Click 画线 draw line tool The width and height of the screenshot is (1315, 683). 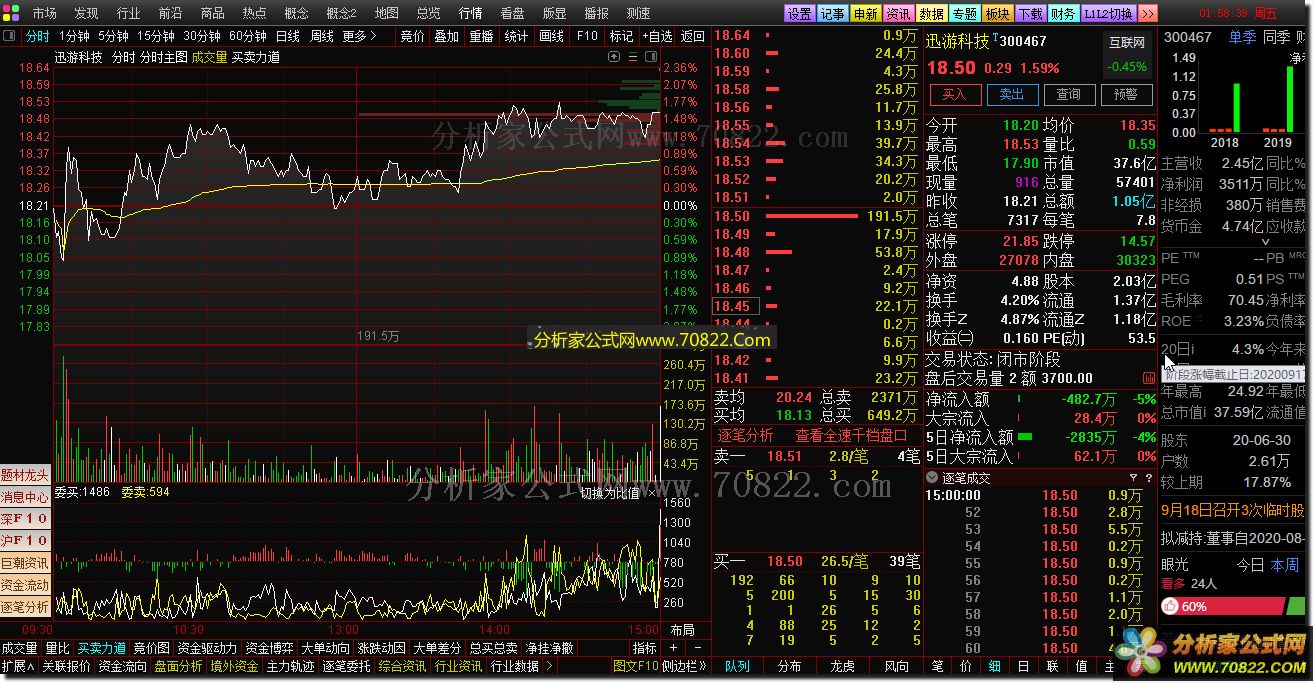pos(551,36)
